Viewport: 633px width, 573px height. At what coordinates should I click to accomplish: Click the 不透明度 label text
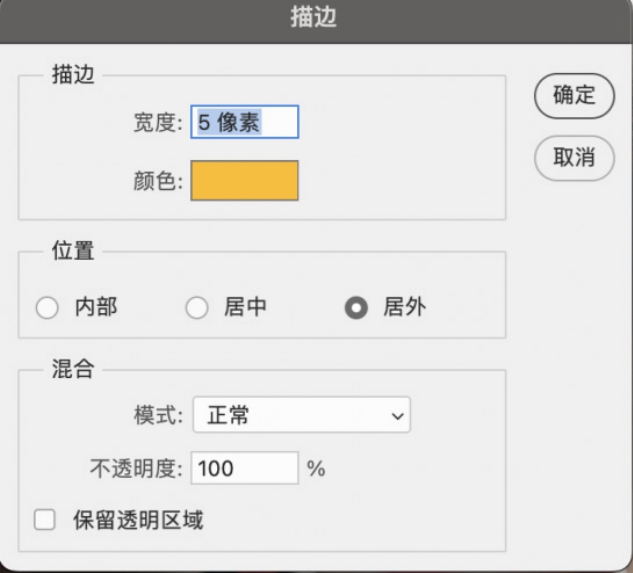[136, 467]
